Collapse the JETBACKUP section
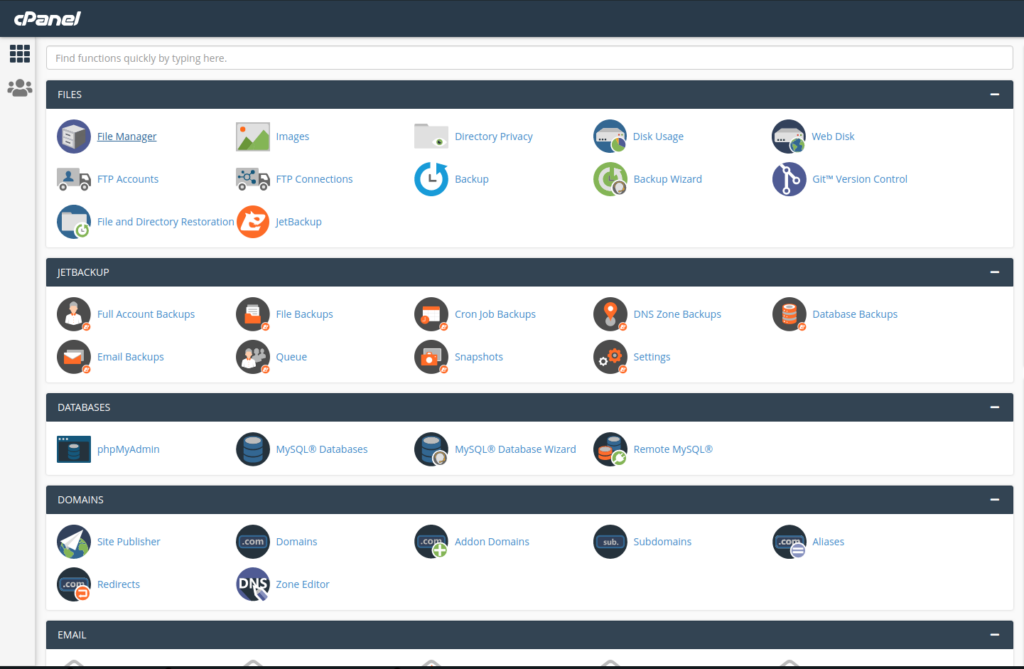 click(x=995, y=272)
